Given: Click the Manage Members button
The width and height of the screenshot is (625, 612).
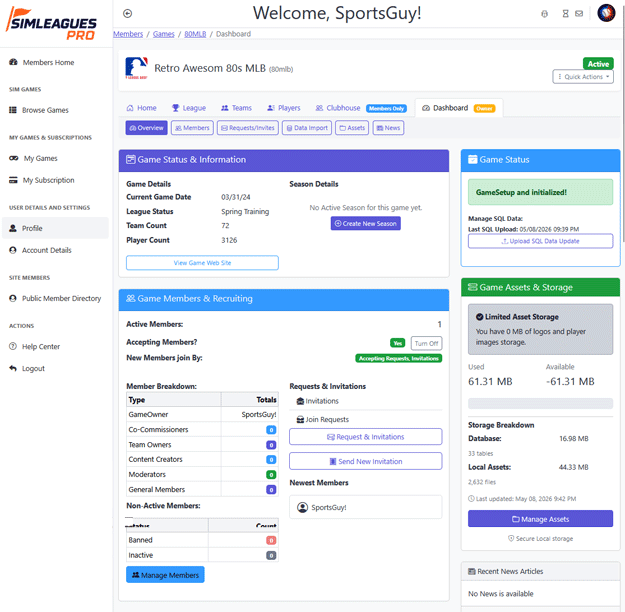Looking at the screenshot, I should pos(165,575).
